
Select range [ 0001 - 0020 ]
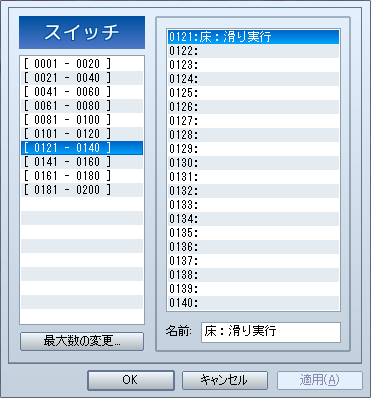pyautogui.click(x=82, y=64)
